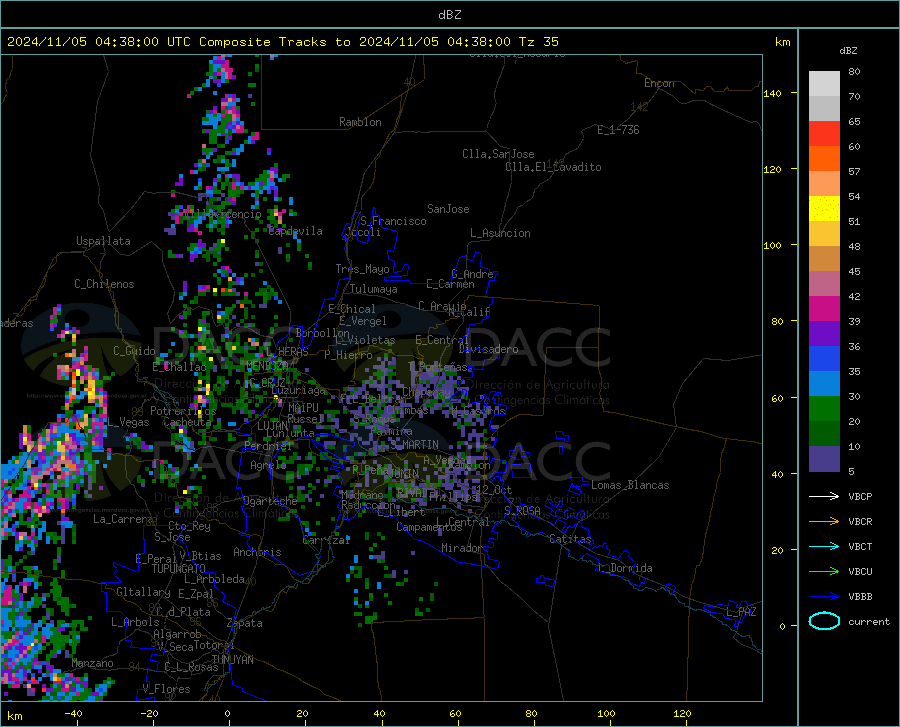Click the Tulumaya place label

coord(374,289)
